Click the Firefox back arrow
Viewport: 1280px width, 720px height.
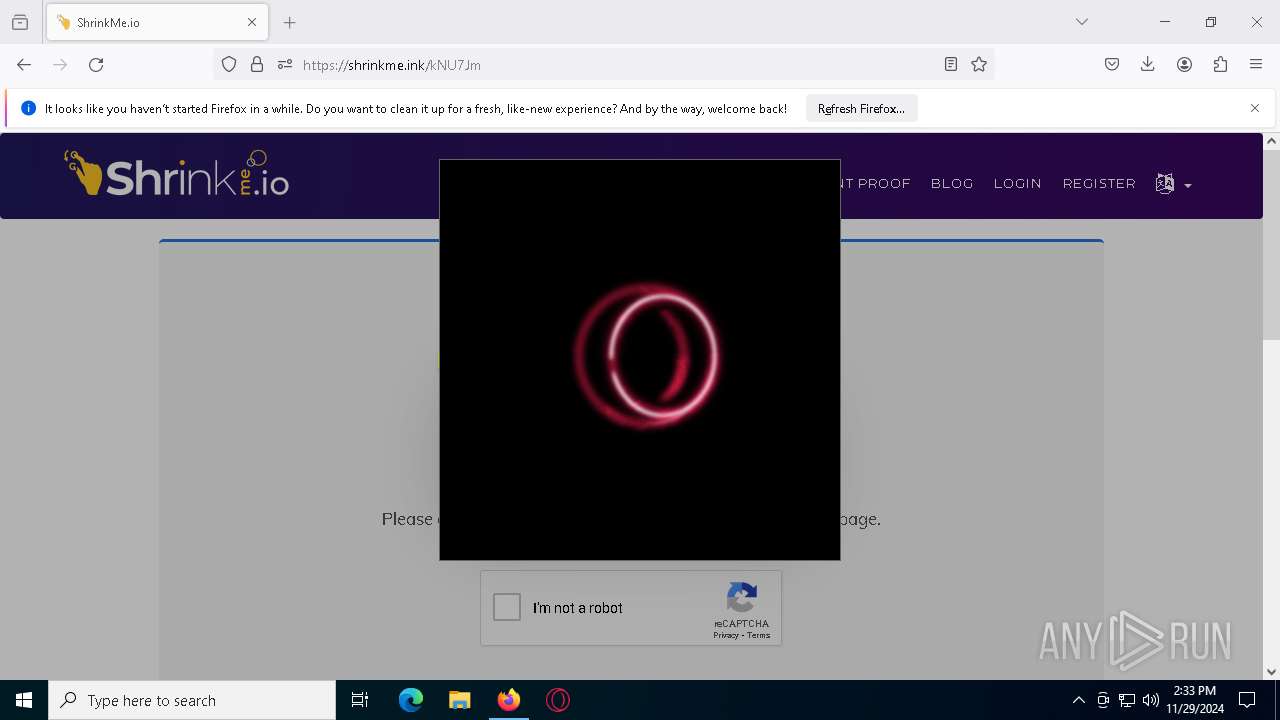(24, 64)
